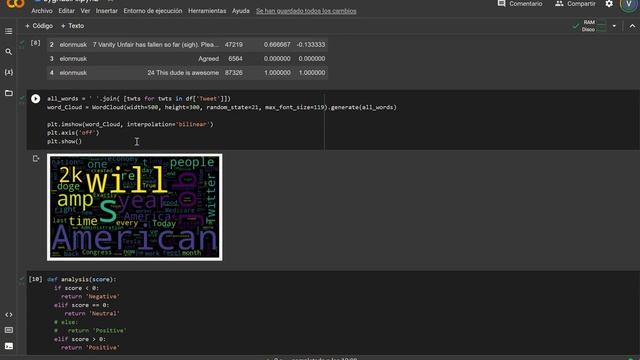
Task: Click the 'Agreed' tweet cell
Action: point(209,59)
